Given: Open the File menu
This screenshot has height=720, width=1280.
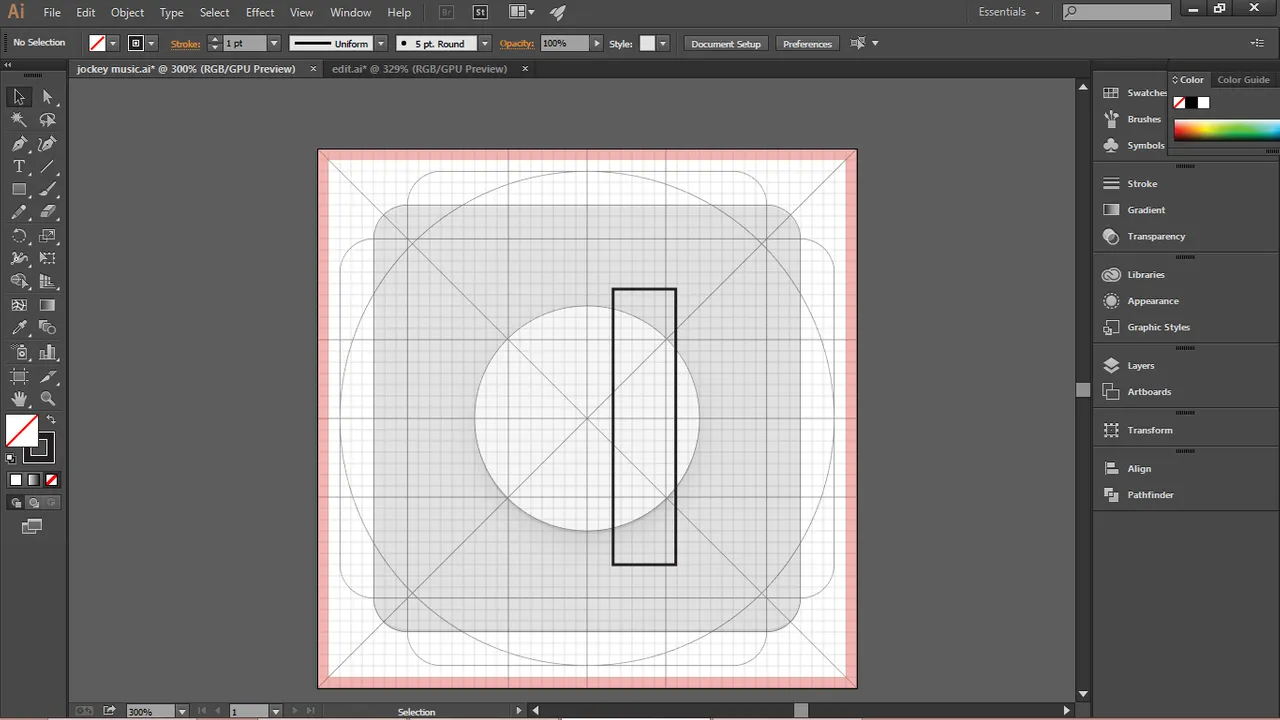Looking at the screenshot, I should (52, 12).
